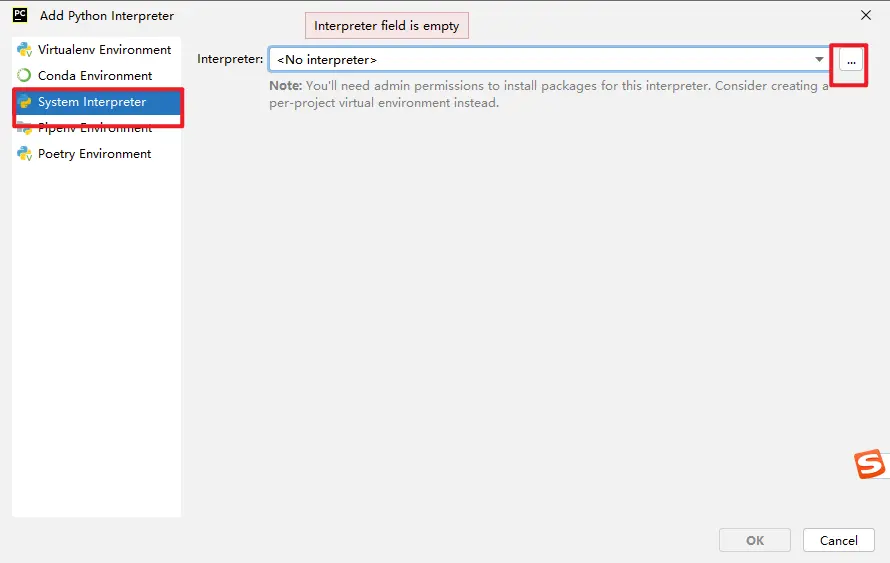The height and width of the screenshot is (563, 890).
Task: Select Conda Environment option
Action: [x=96, y=75]
